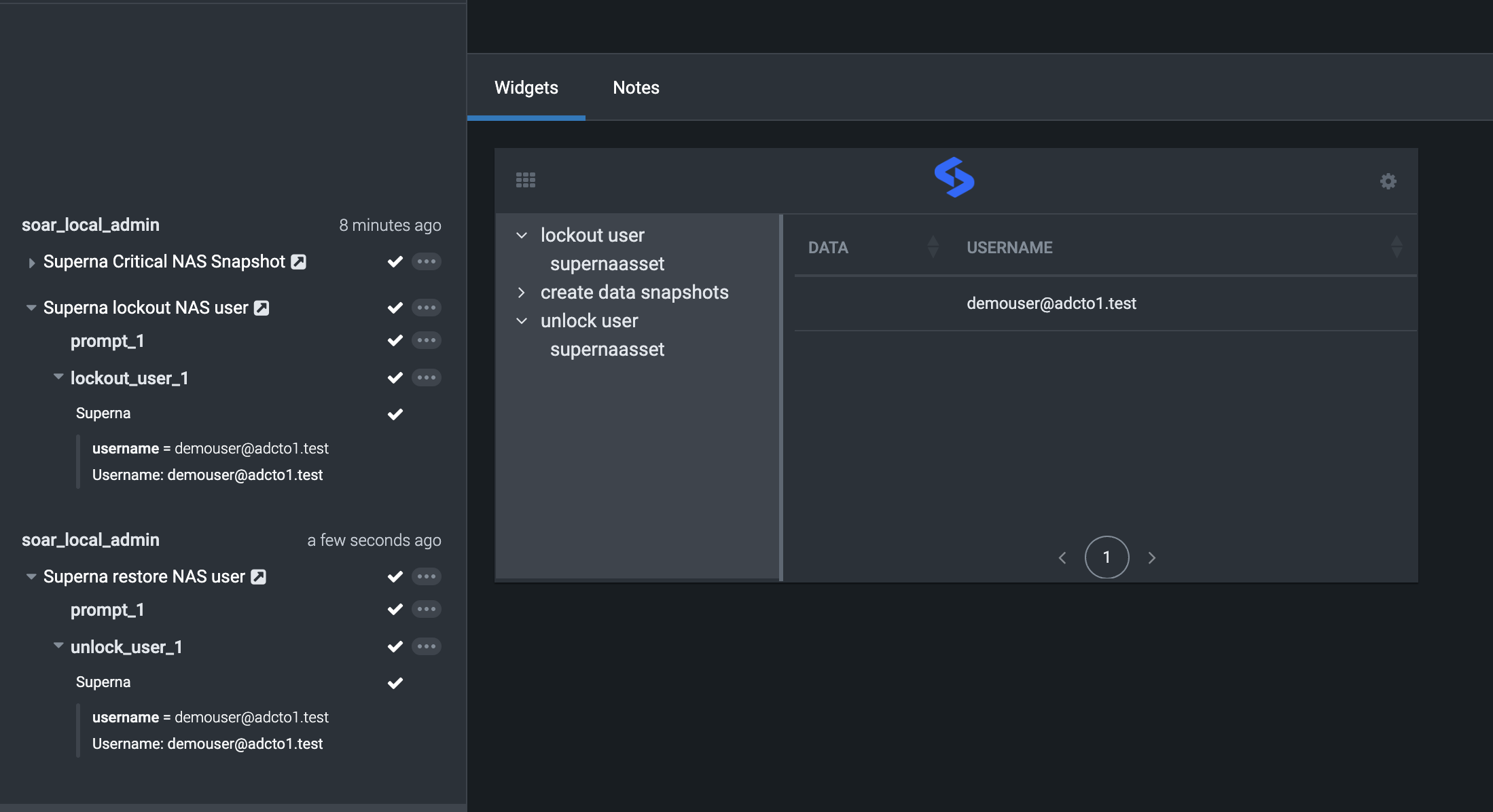Click the Superna logo icon in widget header
This screenshot has width=1493, height=812.
point(954,178)
